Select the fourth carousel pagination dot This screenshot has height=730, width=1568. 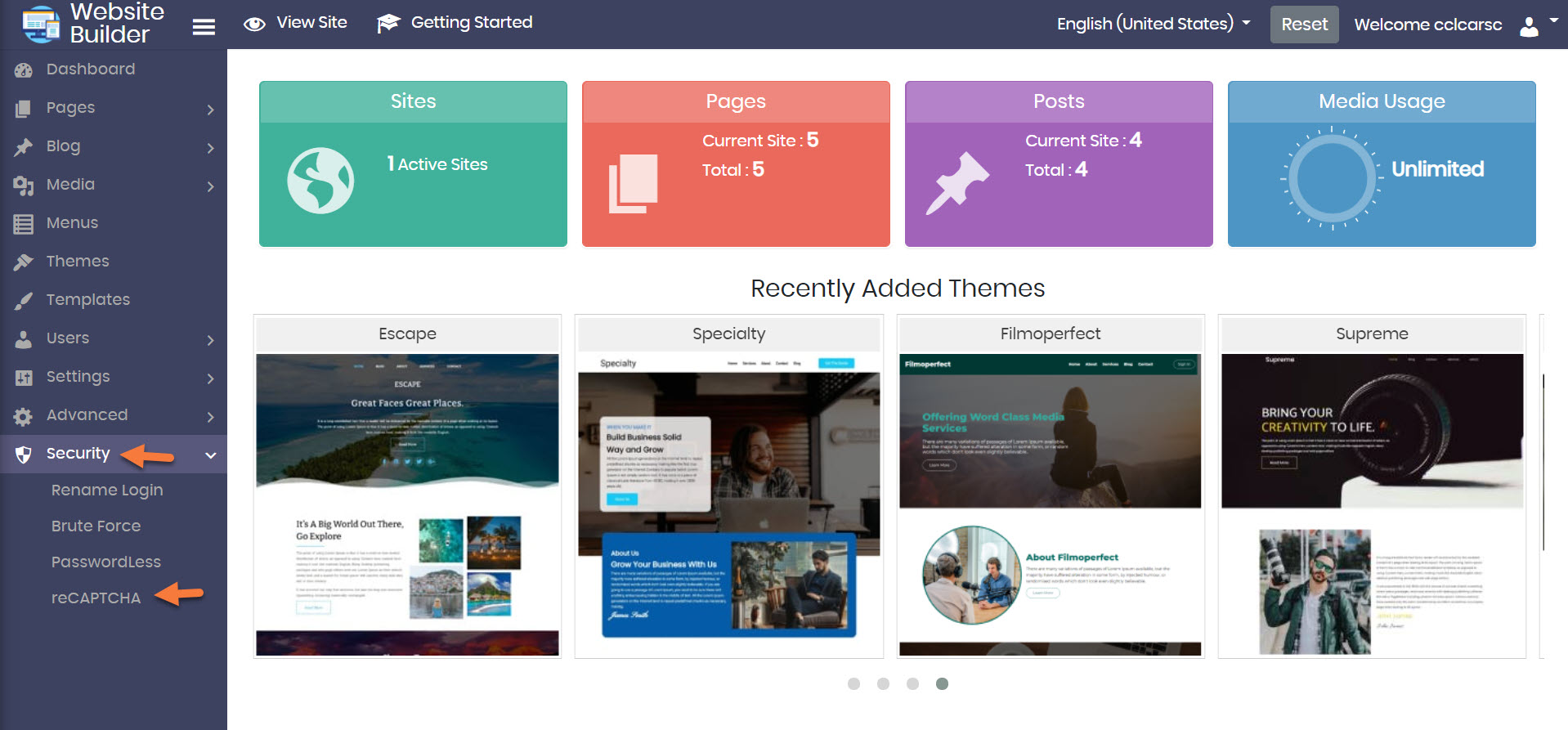pyautogui.click(x=942, y=683)
